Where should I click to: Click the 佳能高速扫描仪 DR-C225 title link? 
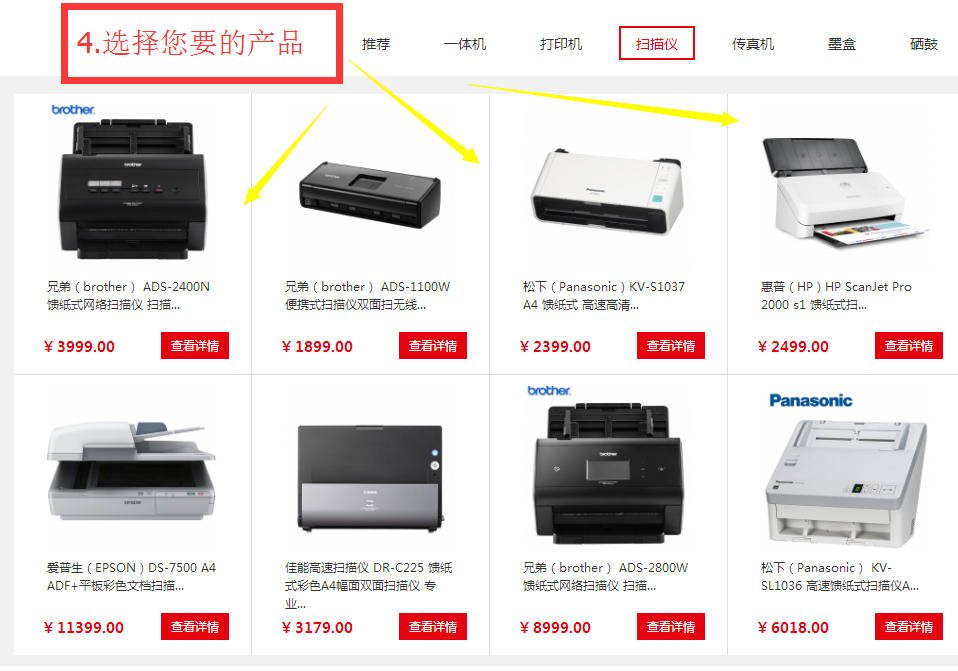tap(368, 585)
